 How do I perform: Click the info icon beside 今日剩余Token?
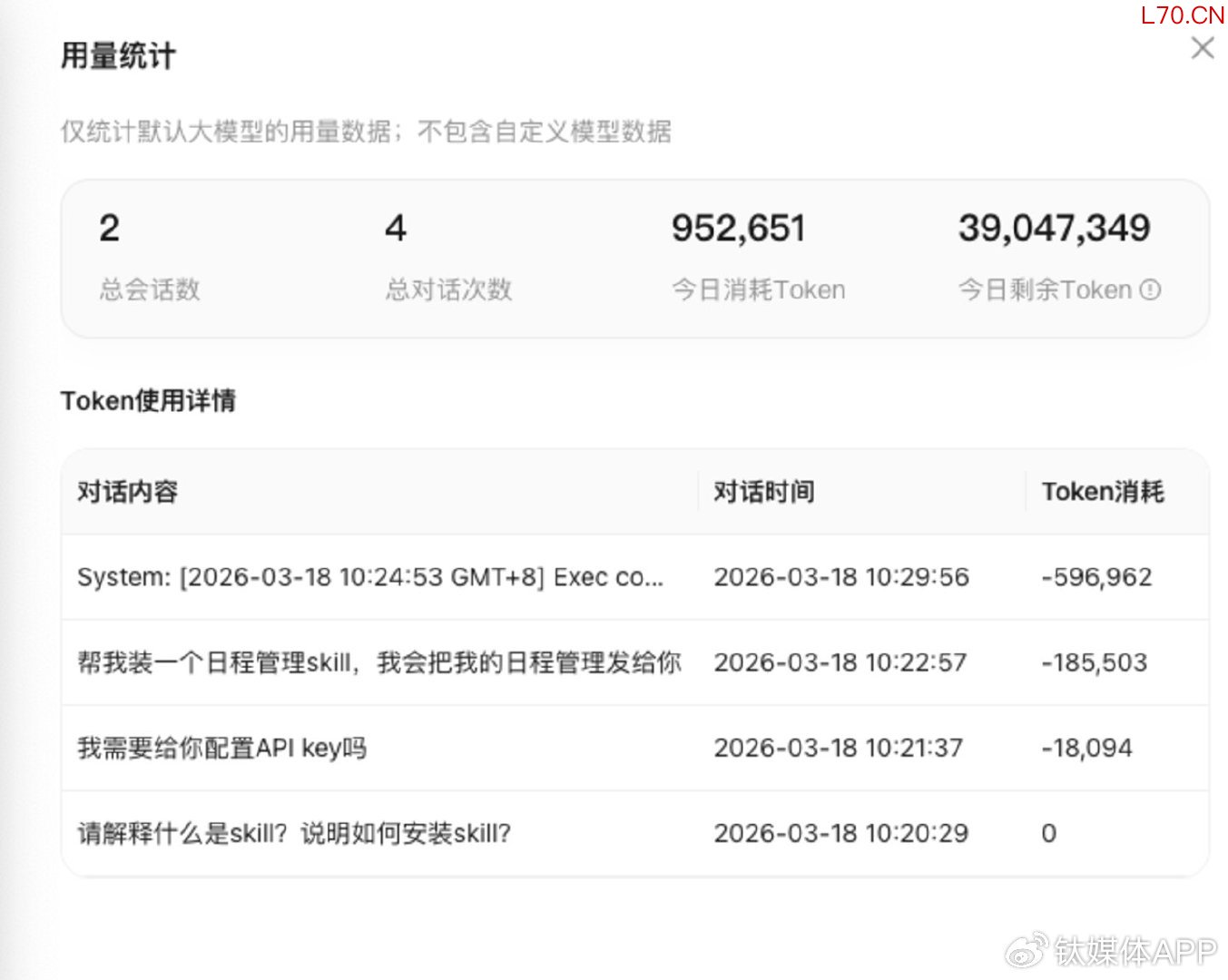[x=1150, y=290]
